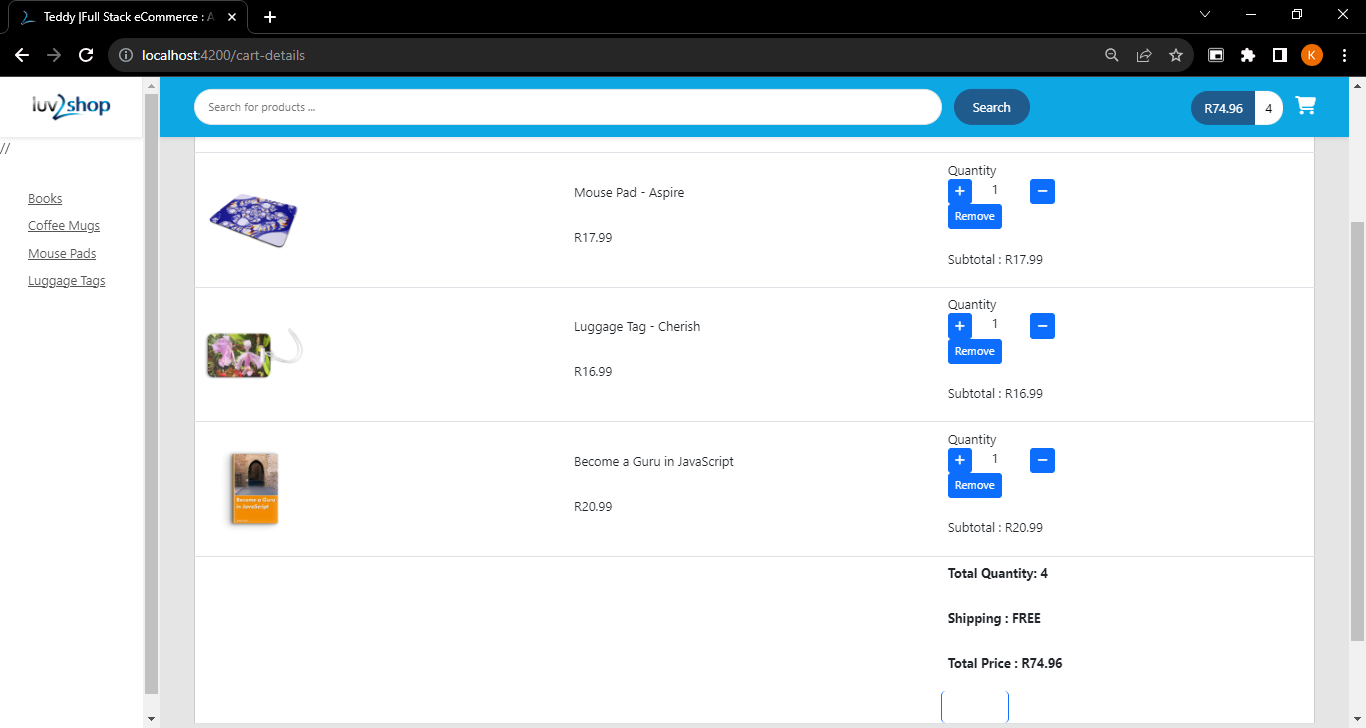
Task: Click the share page icon
Action: click(1144, 55)
